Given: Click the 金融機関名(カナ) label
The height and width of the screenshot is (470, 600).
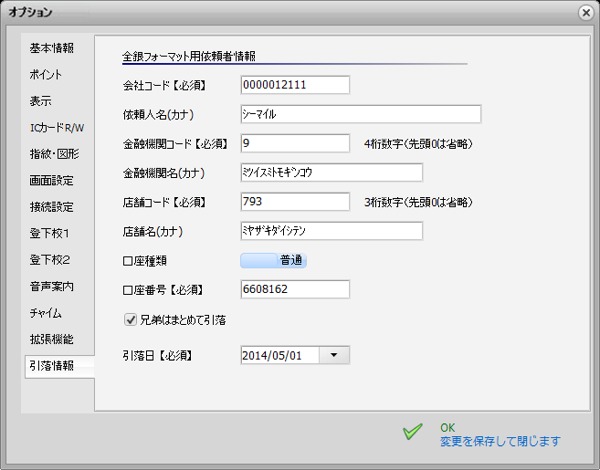Looking at the screenshot, I should tap(164, 173).
